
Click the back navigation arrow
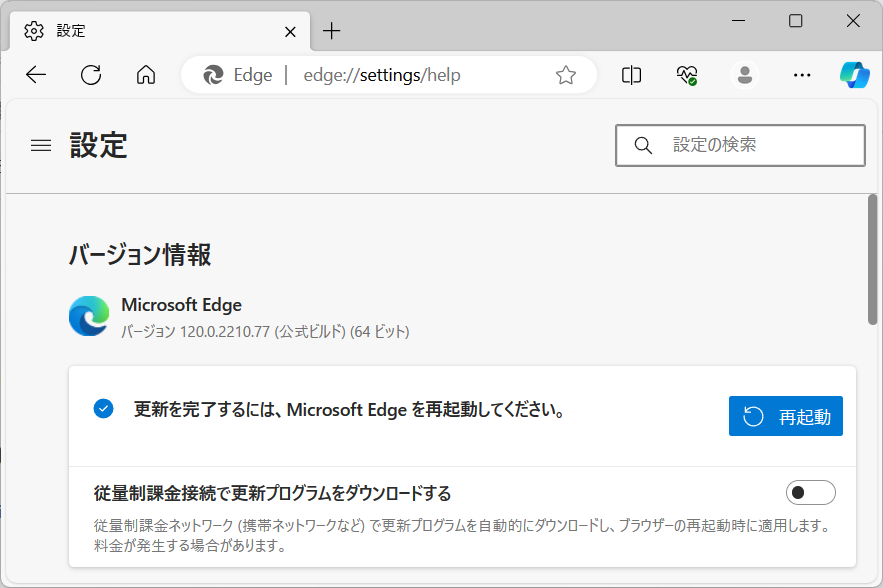[x=36, y=74]
